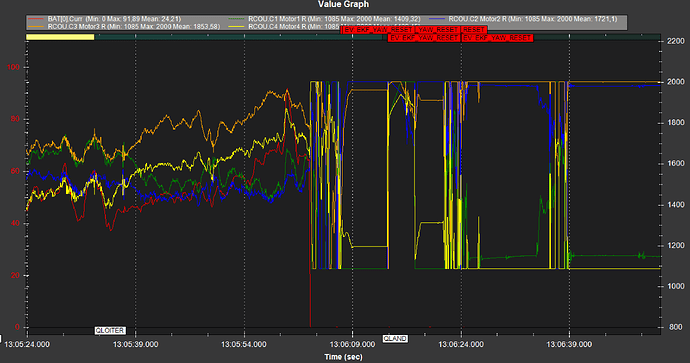This screenshot has width=690, height=363.
Task: Click the truncated red 'RESET' event label
Action: pos(473,30)
